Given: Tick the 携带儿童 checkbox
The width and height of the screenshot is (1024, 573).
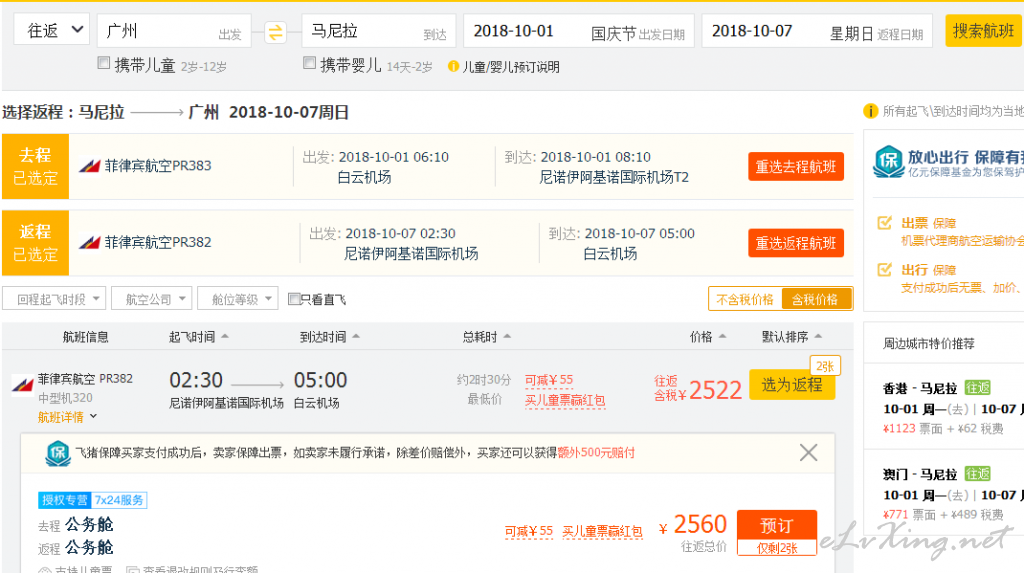Looking at the screenshot, I should point(103,63).
